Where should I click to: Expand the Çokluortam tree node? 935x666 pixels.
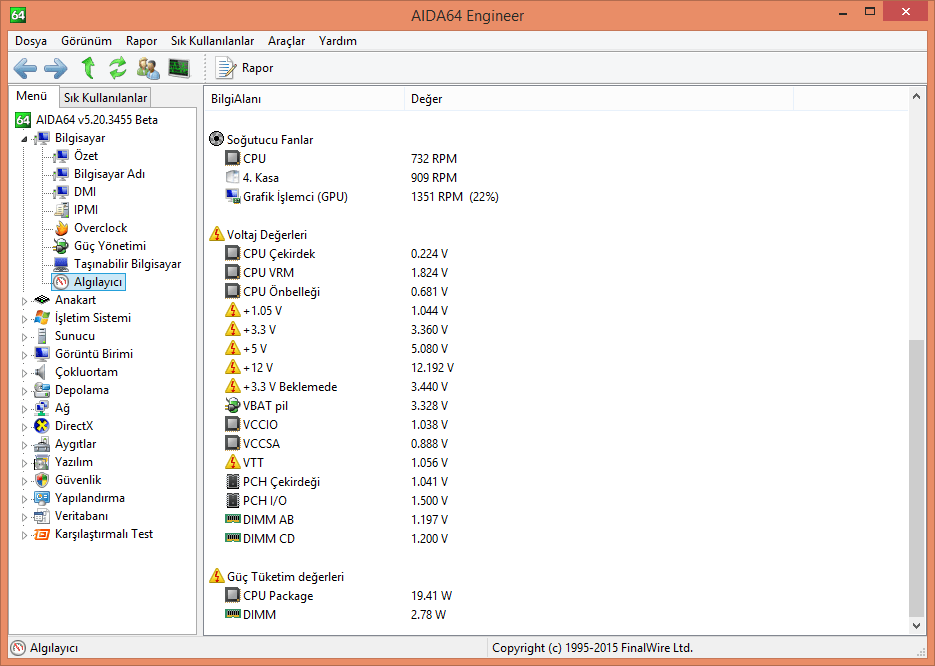click(x=24, y=373)
